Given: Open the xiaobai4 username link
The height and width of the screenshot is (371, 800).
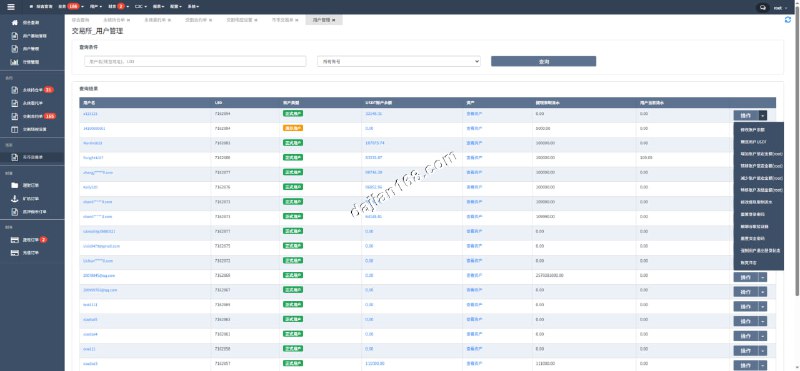Looking at the screenshot, I should click(x=90, y=334).
